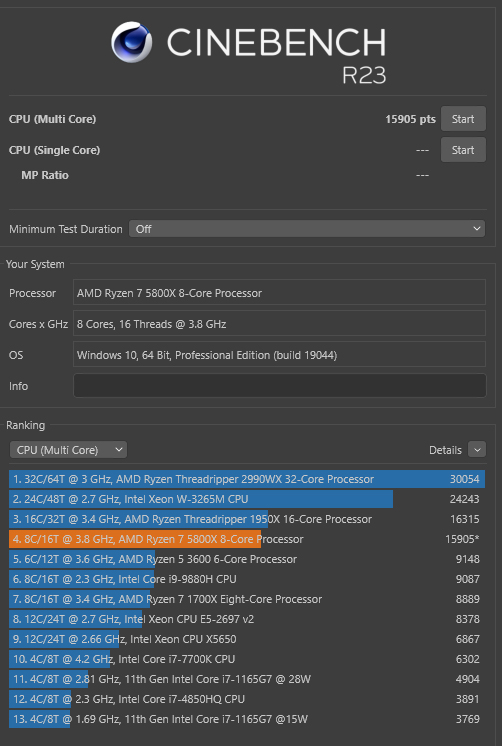Select ranking row Ryzen 7 1700X Eight-Core
The height and width of the screenshot is (746, 502).
[x=247, y=599]
